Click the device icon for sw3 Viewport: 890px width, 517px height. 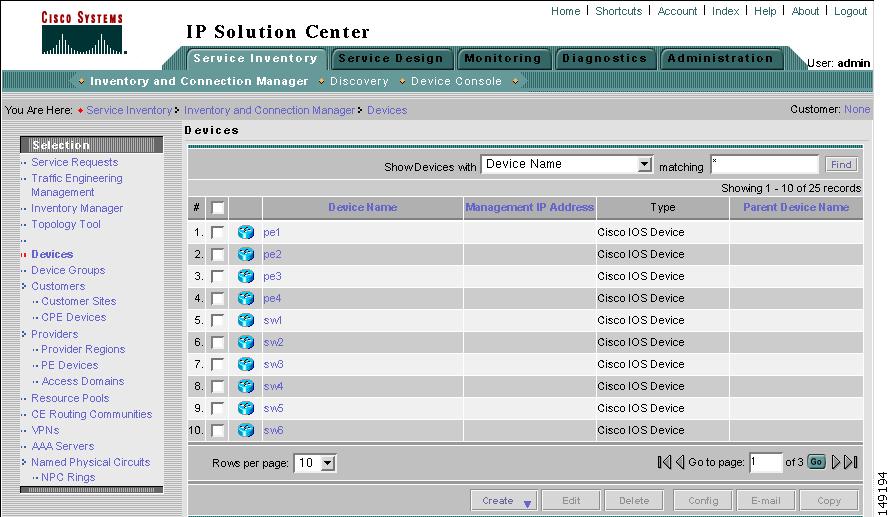coord(246,364)
